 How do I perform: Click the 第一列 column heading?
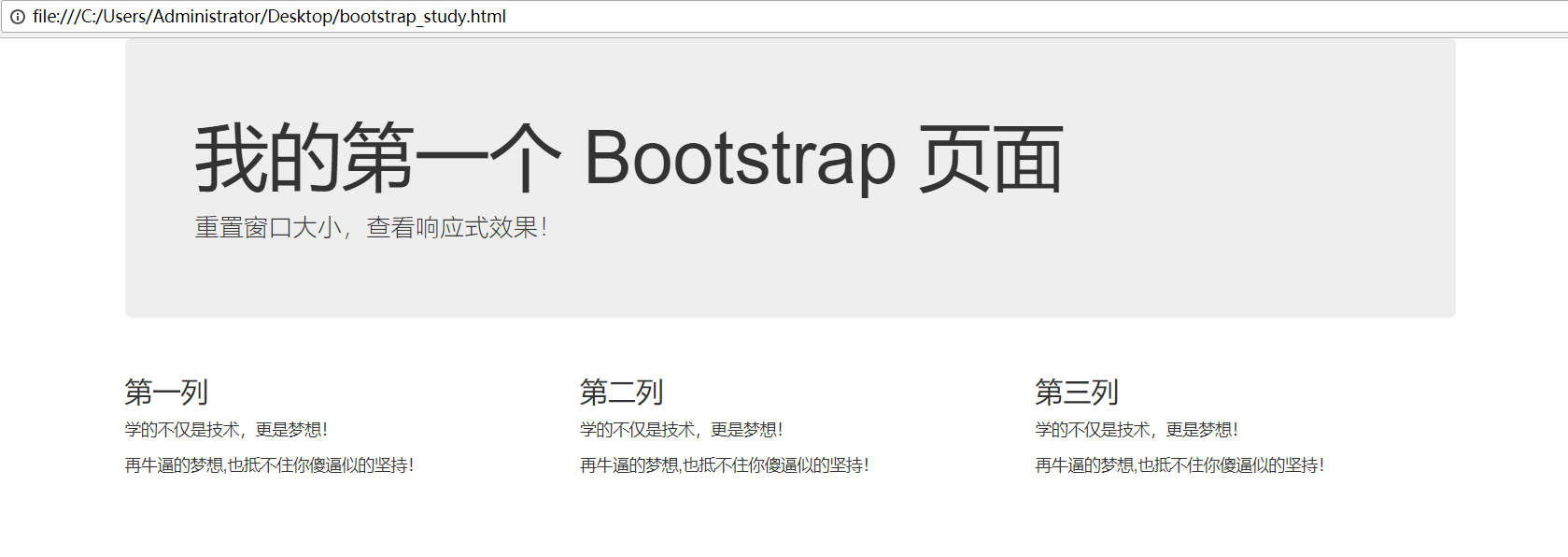tap(166, 393)
